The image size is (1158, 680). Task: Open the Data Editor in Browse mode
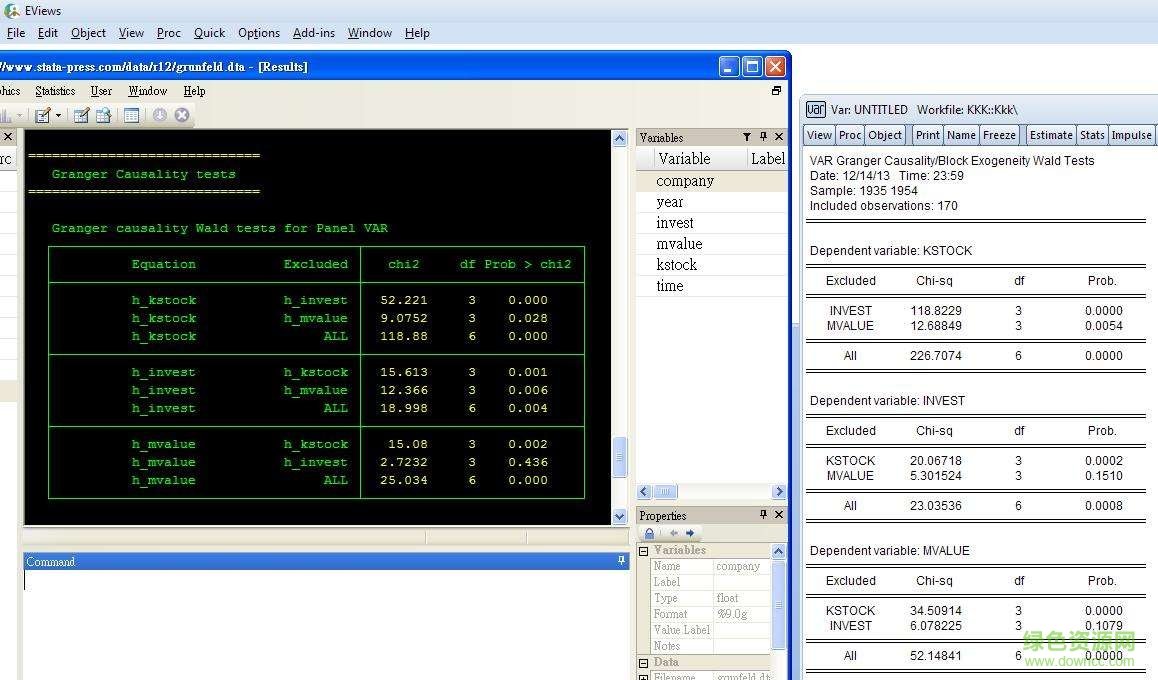[x=103, y=114]
